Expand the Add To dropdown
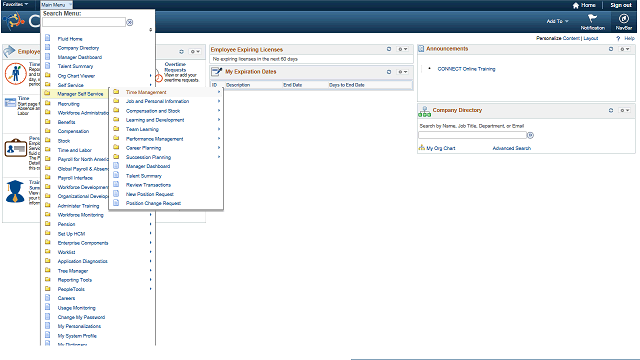Image resolution: width=640 pixels, height=360 pixels. [x=558, y=21]
